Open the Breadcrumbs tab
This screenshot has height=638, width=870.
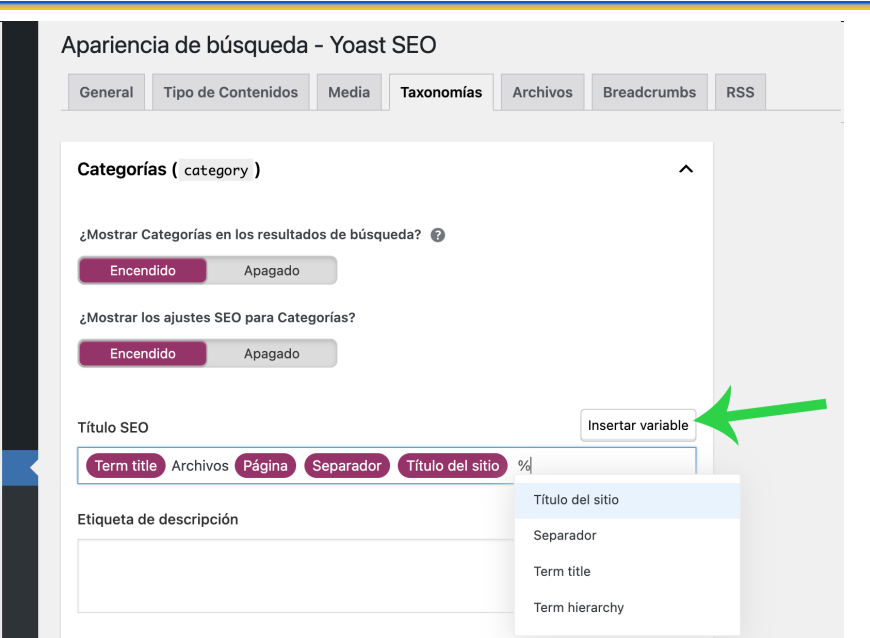[650, 92]
